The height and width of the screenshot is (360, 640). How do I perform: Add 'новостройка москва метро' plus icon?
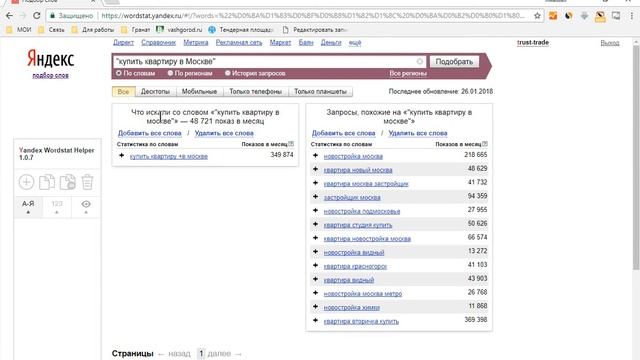[x=316, y=293]
